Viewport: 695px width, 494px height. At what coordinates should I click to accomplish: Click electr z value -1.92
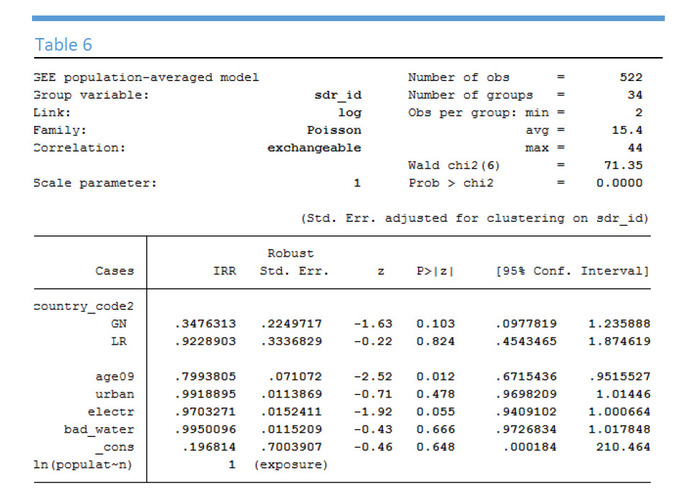(x=373, y=412)
